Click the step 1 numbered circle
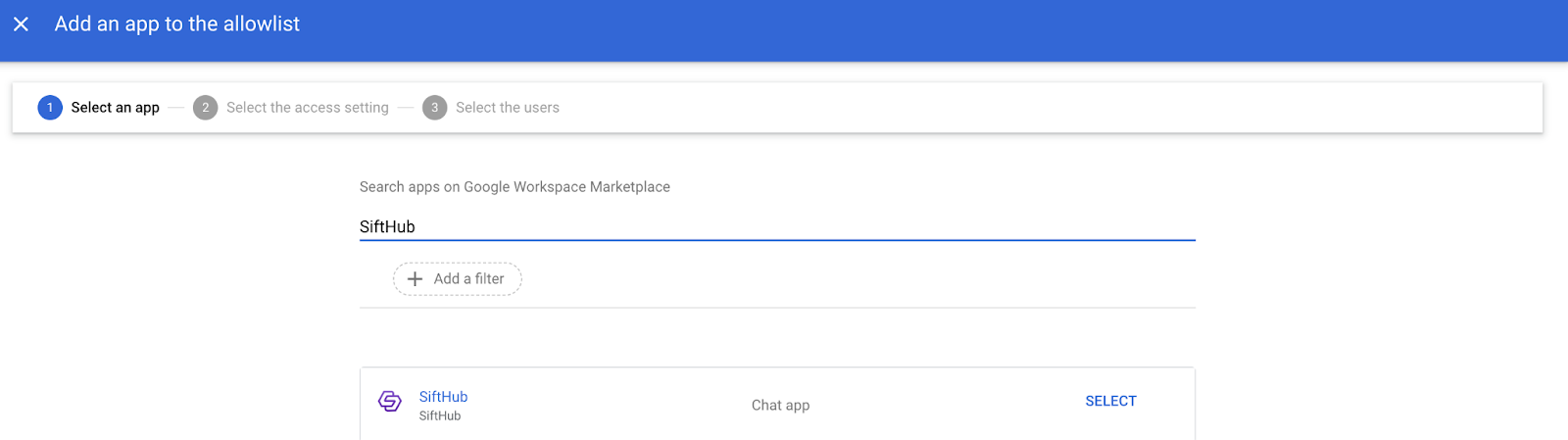The width and height of the screenshot is (1568, 440). pos(50,108)
